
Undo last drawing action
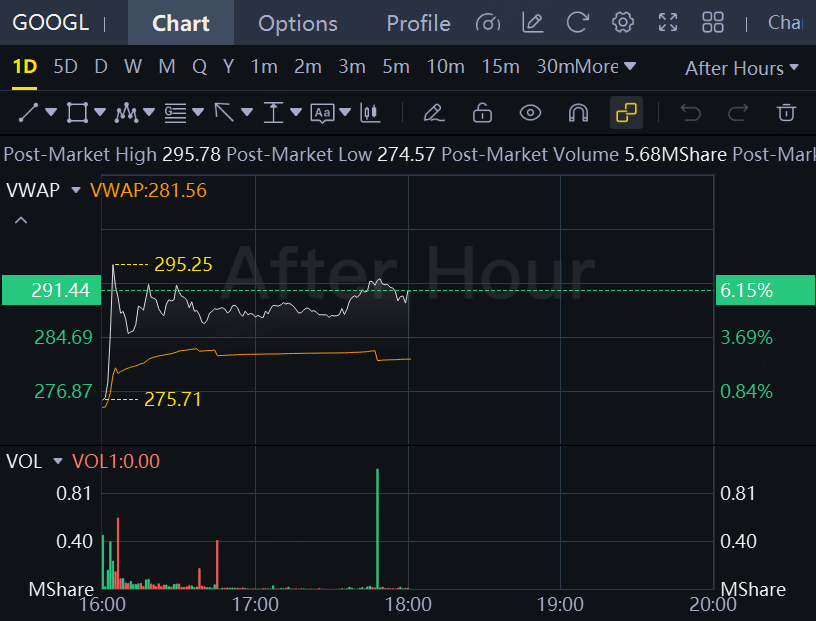(691, 112)
